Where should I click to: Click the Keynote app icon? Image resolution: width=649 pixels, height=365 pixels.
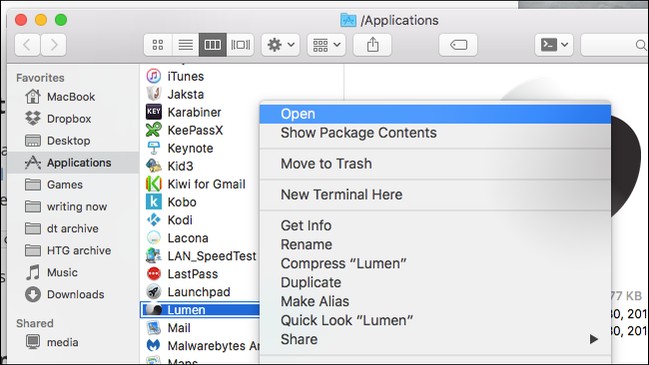tap(154, 148)
